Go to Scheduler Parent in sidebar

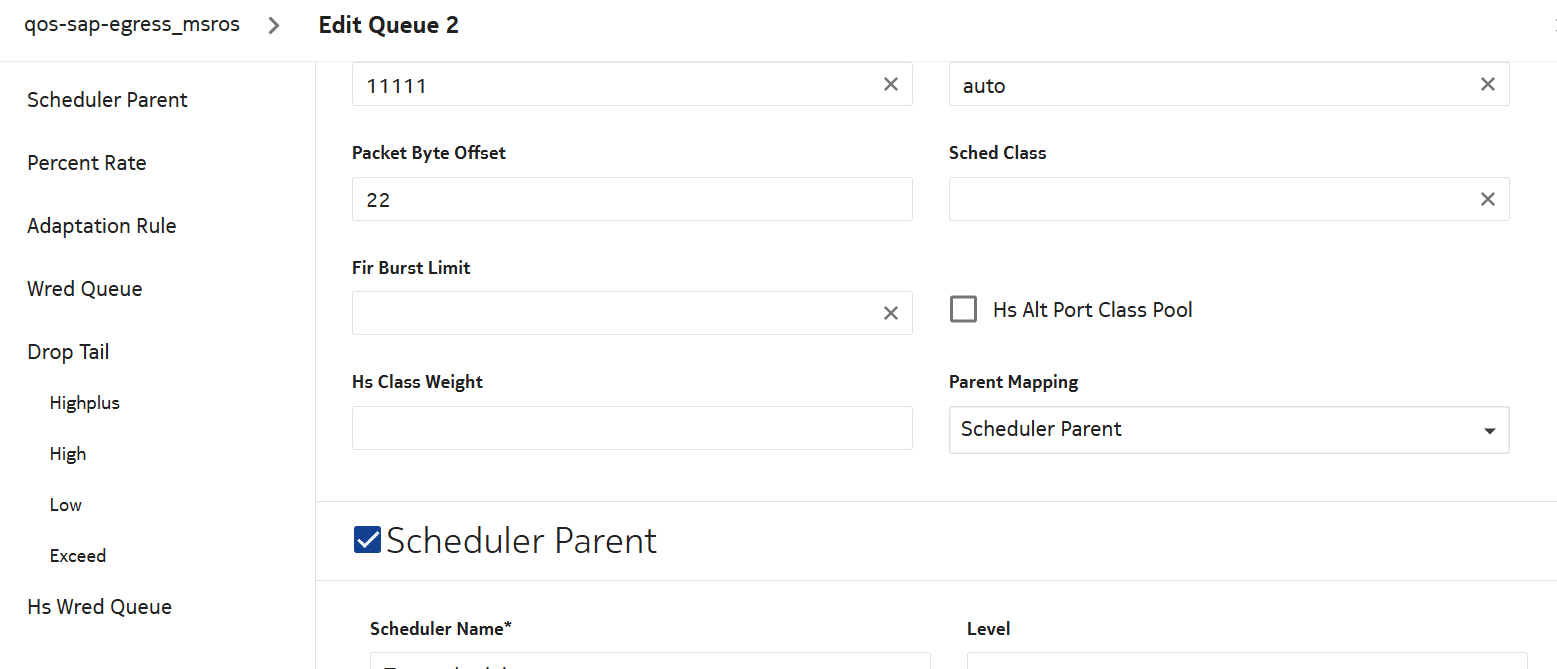[x=107, y=100]
